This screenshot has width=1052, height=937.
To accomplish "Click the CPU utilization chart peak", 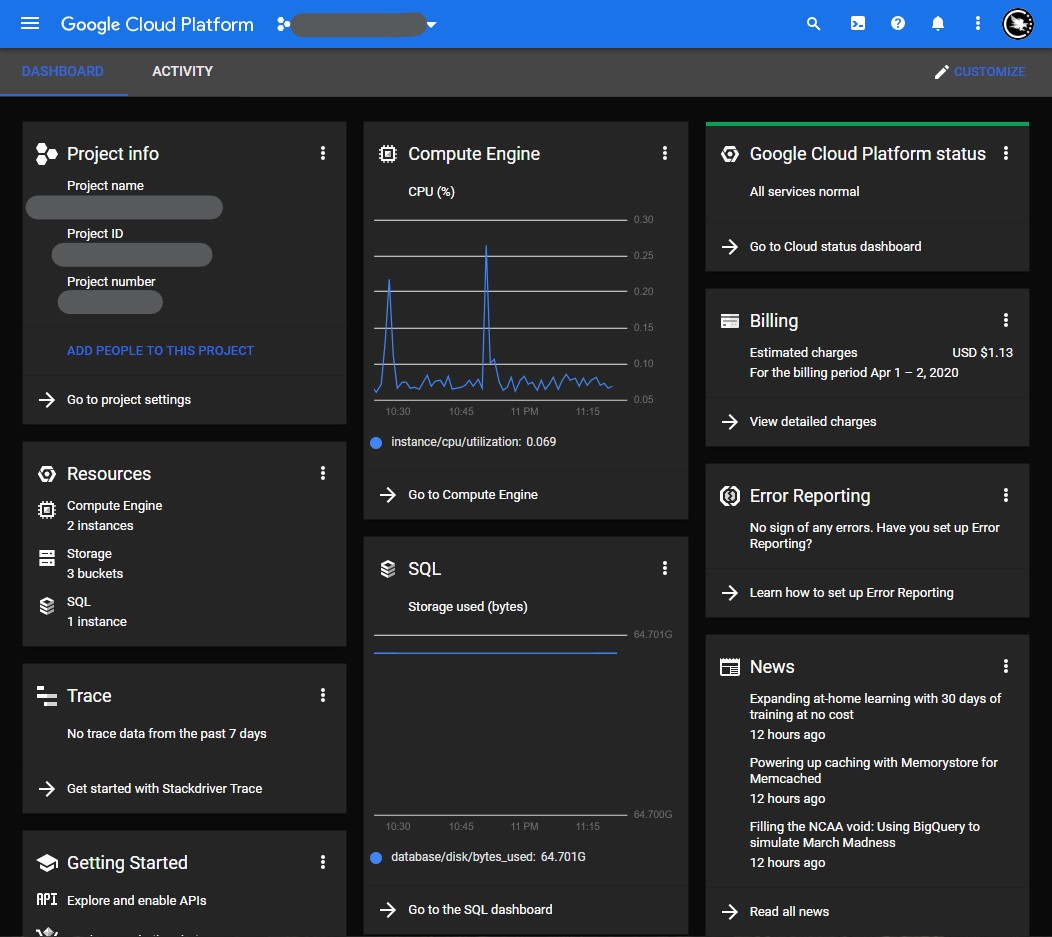I will 486,247.
